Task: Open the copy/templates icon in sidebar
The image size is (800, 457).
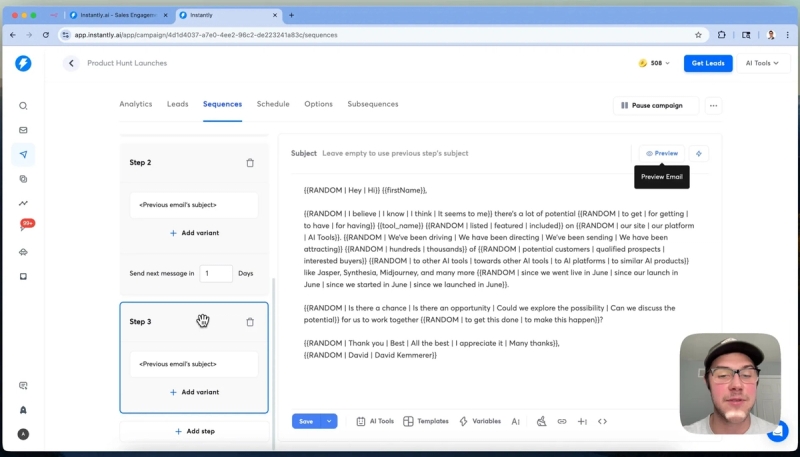Action: [x=23, y=179]
